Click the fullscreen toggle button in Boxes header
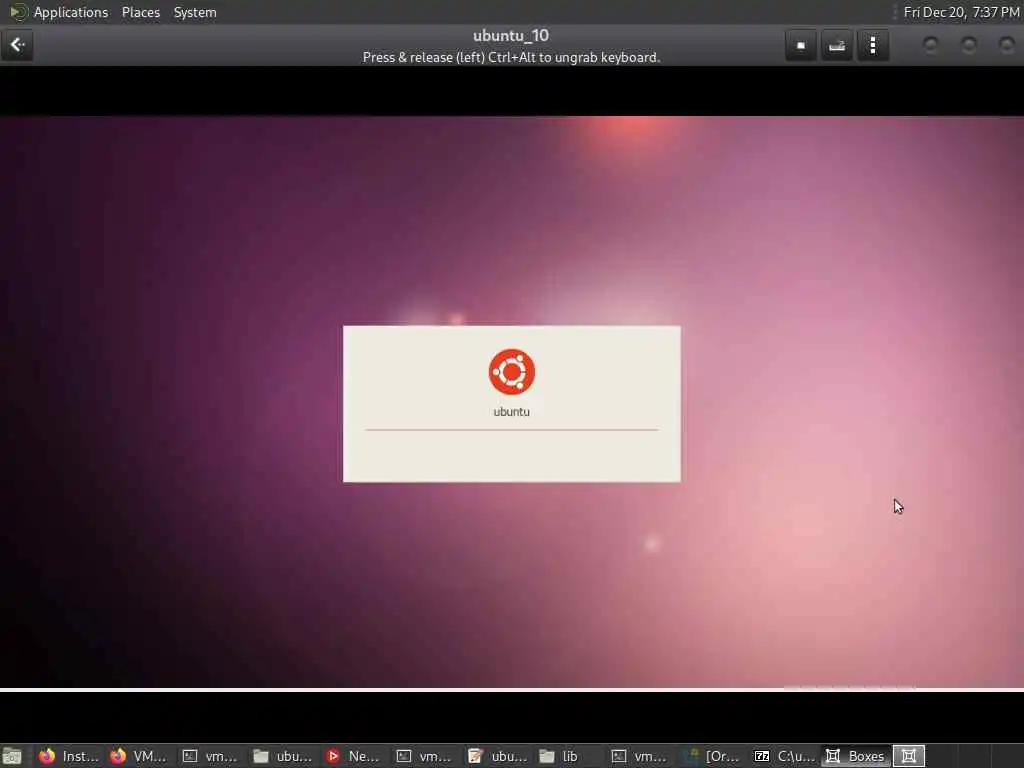Viewport: 1024px width, 768px height. [801, 46]
